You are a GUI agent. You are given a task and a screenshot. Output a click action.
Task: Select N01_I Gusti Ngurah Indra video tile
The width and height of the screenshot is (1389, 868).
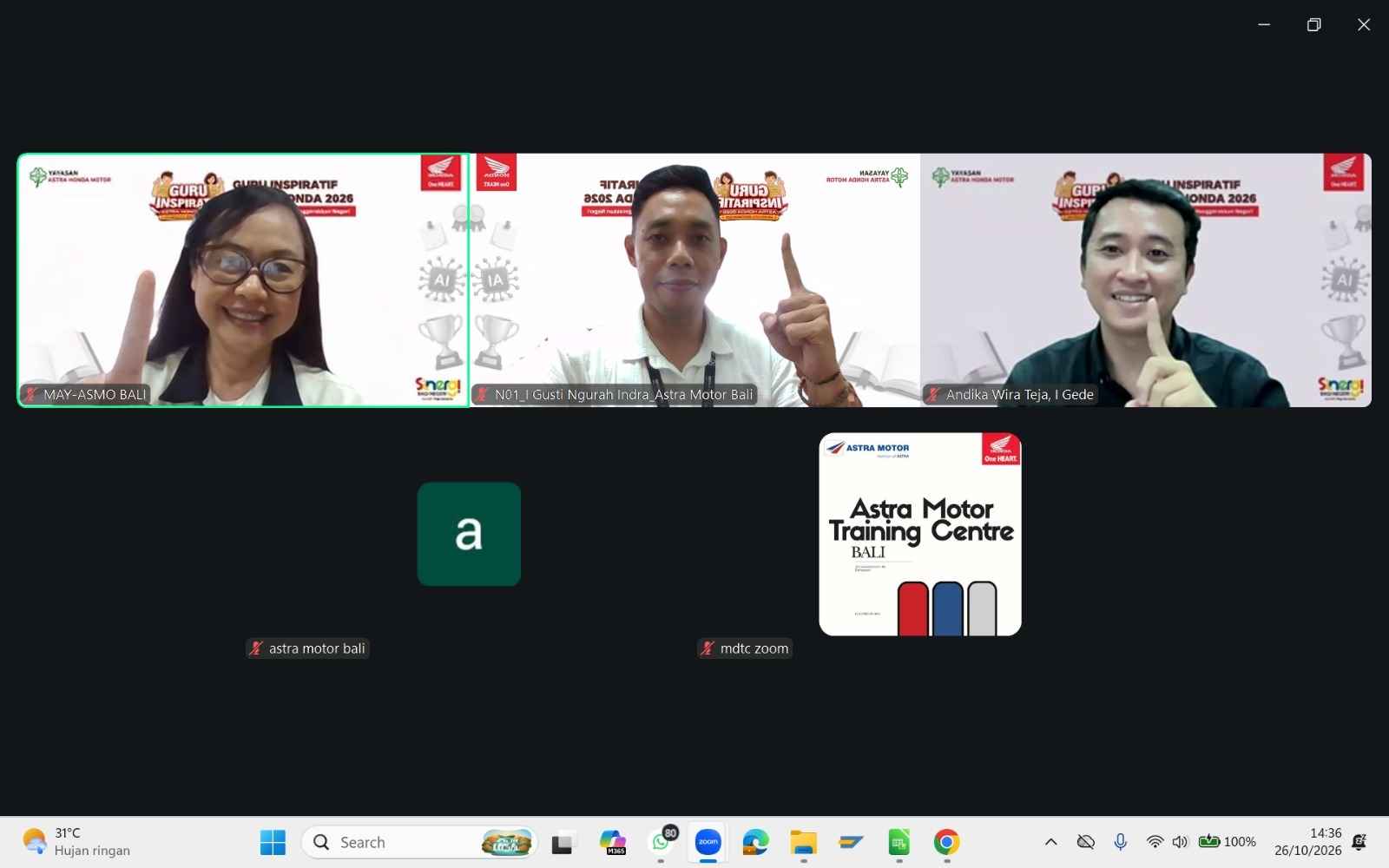(694, 279)
